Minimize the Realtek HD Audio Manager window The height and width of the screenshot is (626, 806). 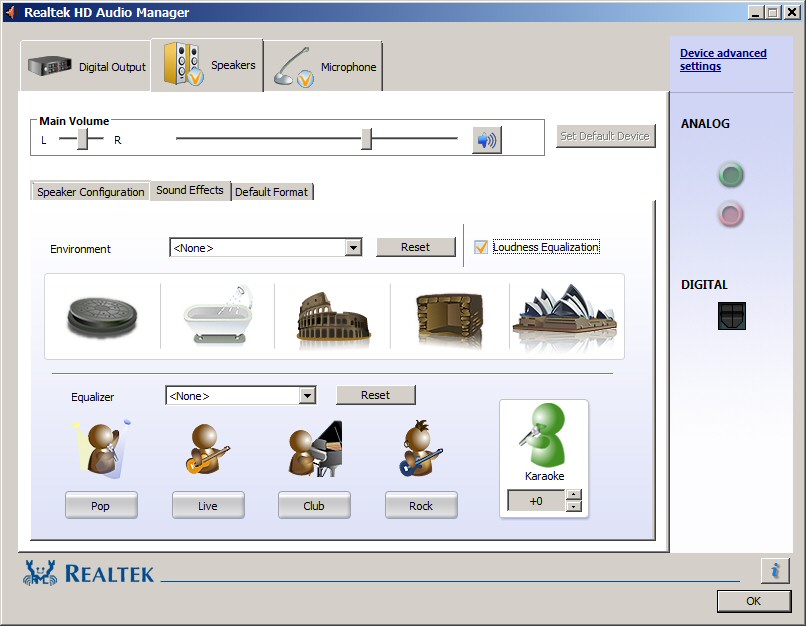click(x=755, y=12)
